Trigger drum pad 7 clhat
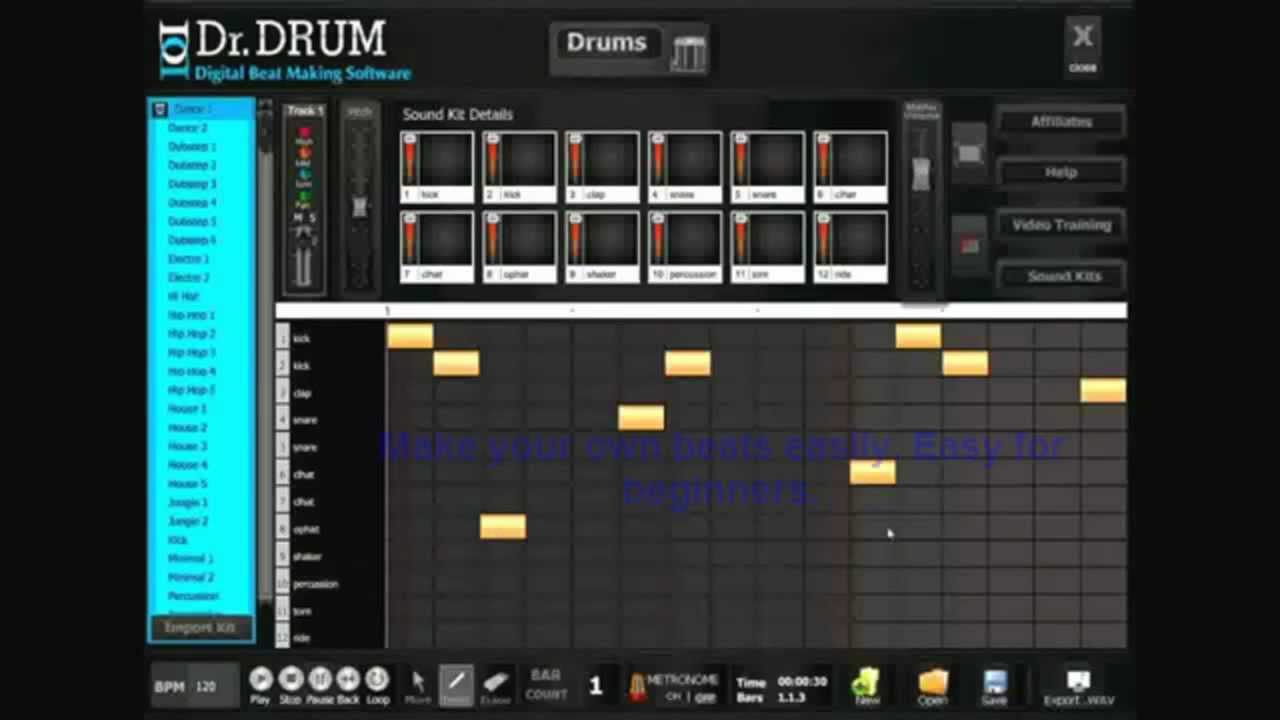 (x=437, y=246)
